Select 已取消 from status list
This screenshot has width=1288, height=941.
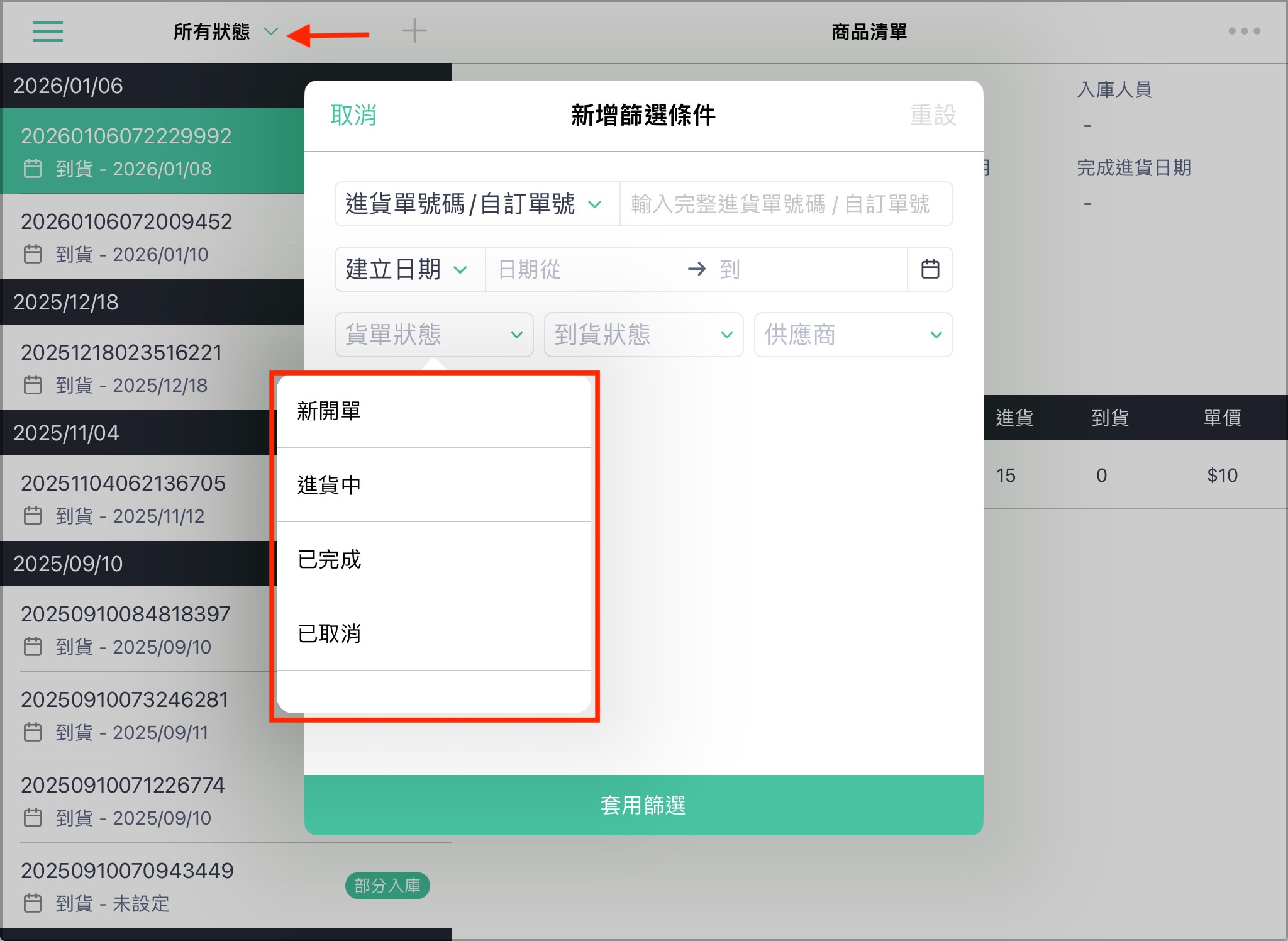point(434,633)
